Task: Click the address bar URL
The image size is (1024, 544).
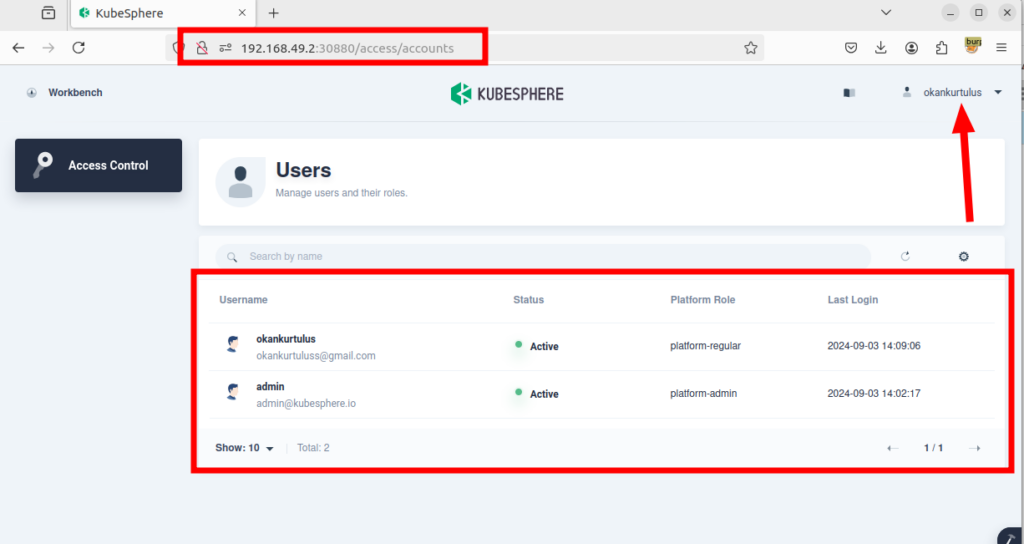Action: [347, 48]
